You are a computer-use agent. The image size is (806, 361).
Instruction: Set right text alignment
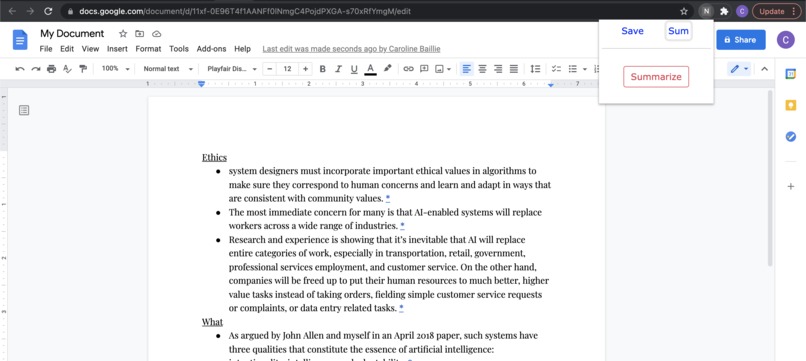[x=498, y=68]
